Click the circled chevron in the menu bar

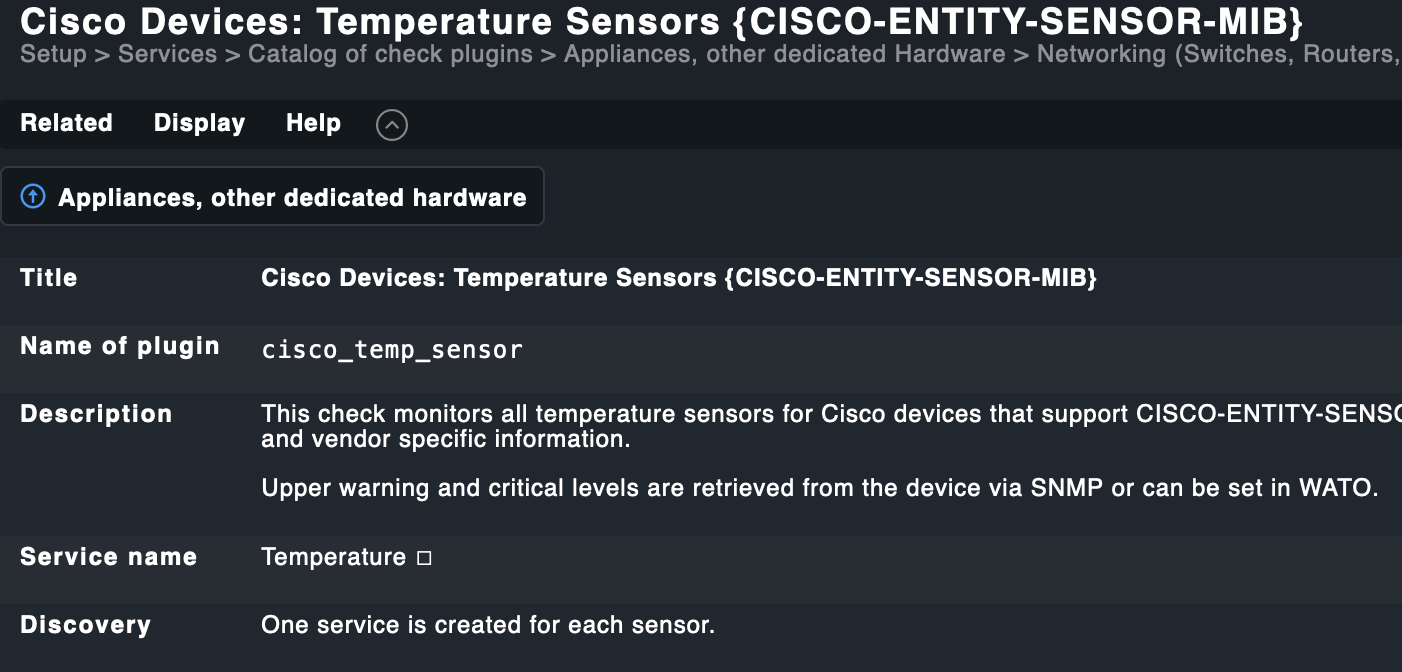(391, 124)
